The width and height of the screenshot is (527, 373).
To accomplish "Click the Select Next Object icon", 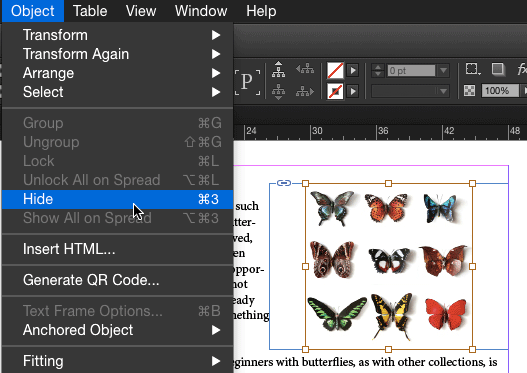I will tap(305, 91).
